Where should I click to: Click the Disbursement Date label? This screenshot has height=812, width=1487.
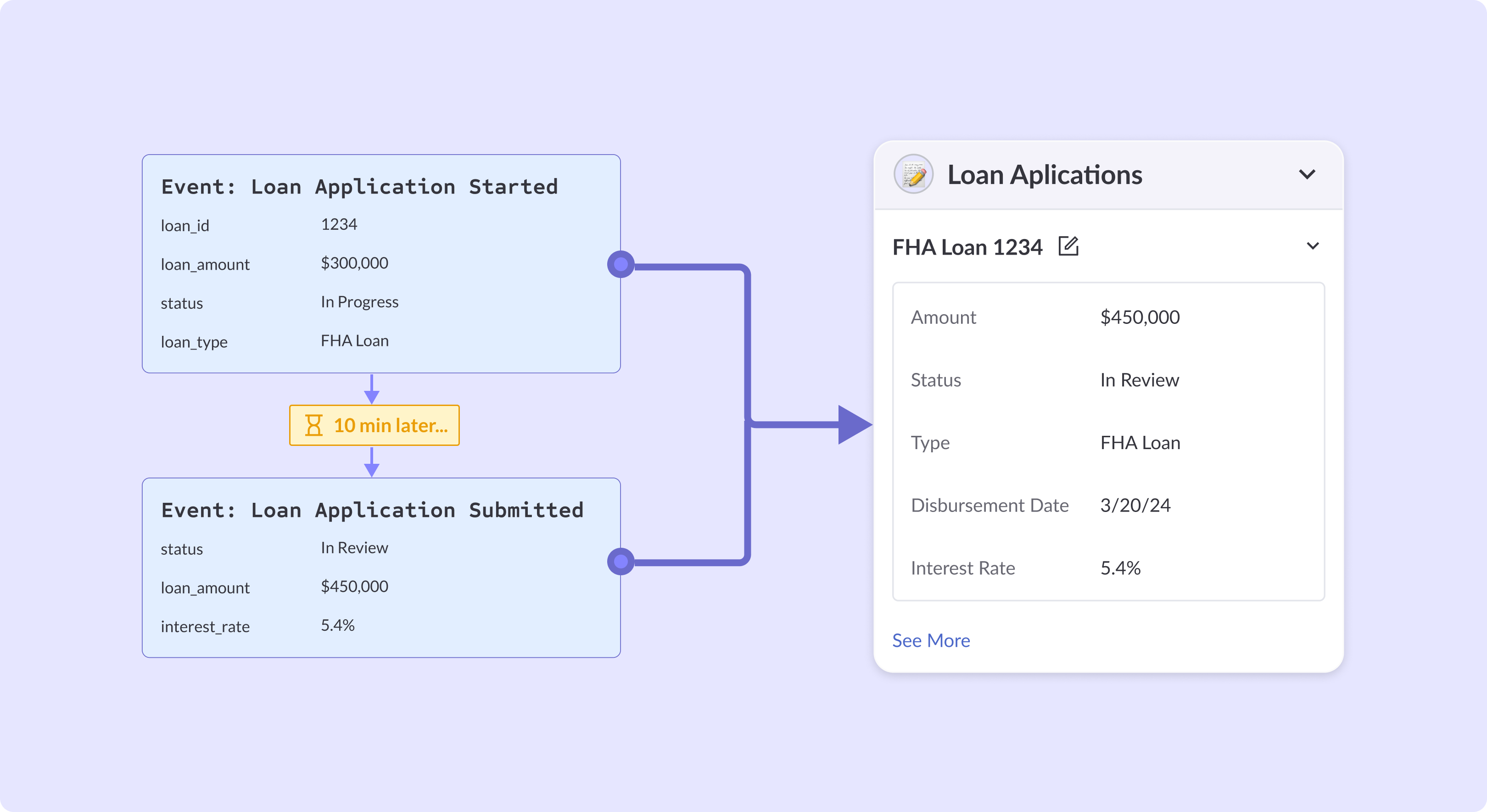990,506
